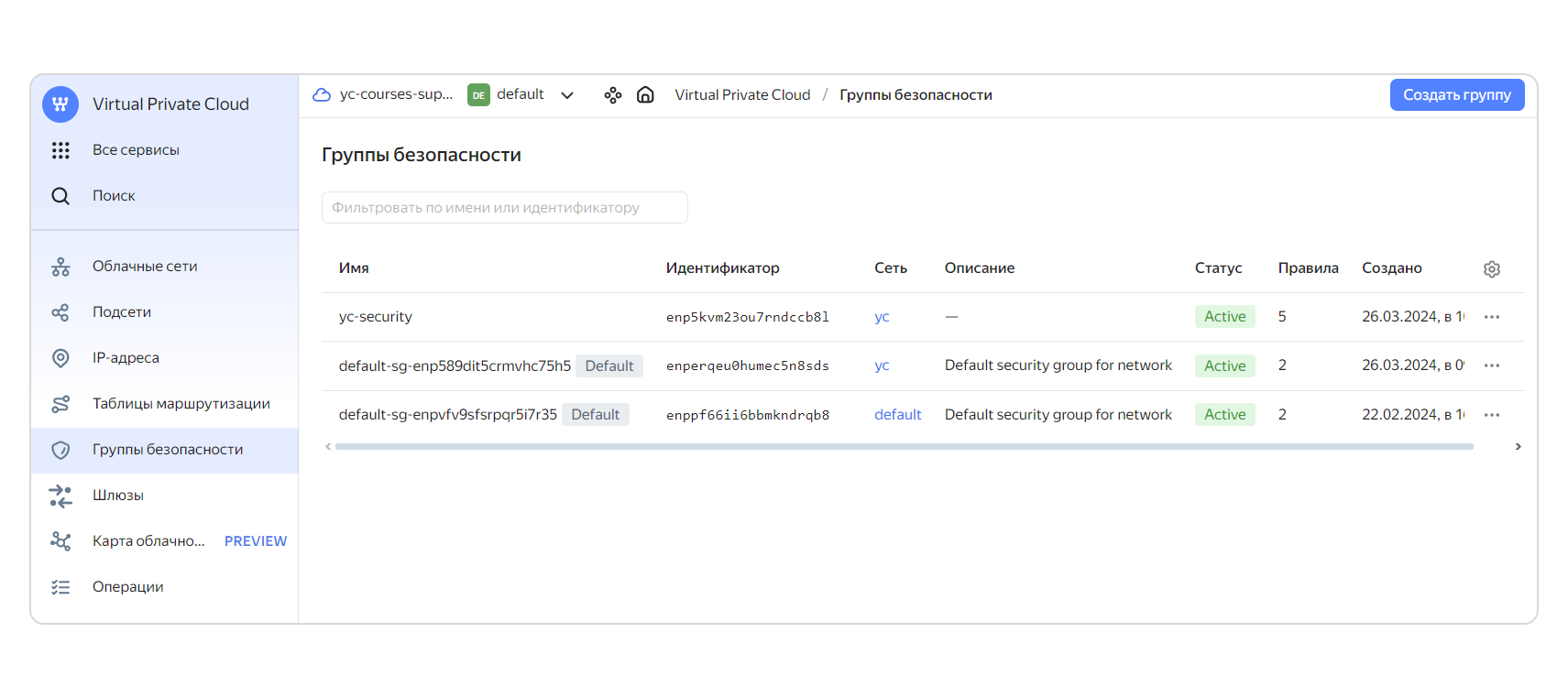
Task: Click the search magnifier icon in sidebar
Action: (x=60, y=196)
